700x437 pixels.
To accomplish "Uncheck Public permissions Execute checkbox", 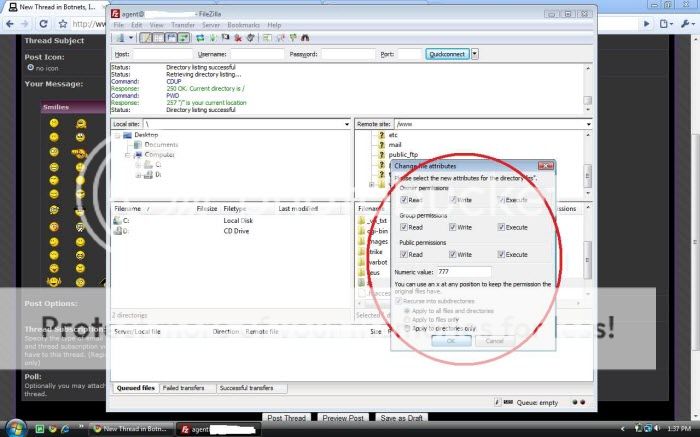I will 500,254.
